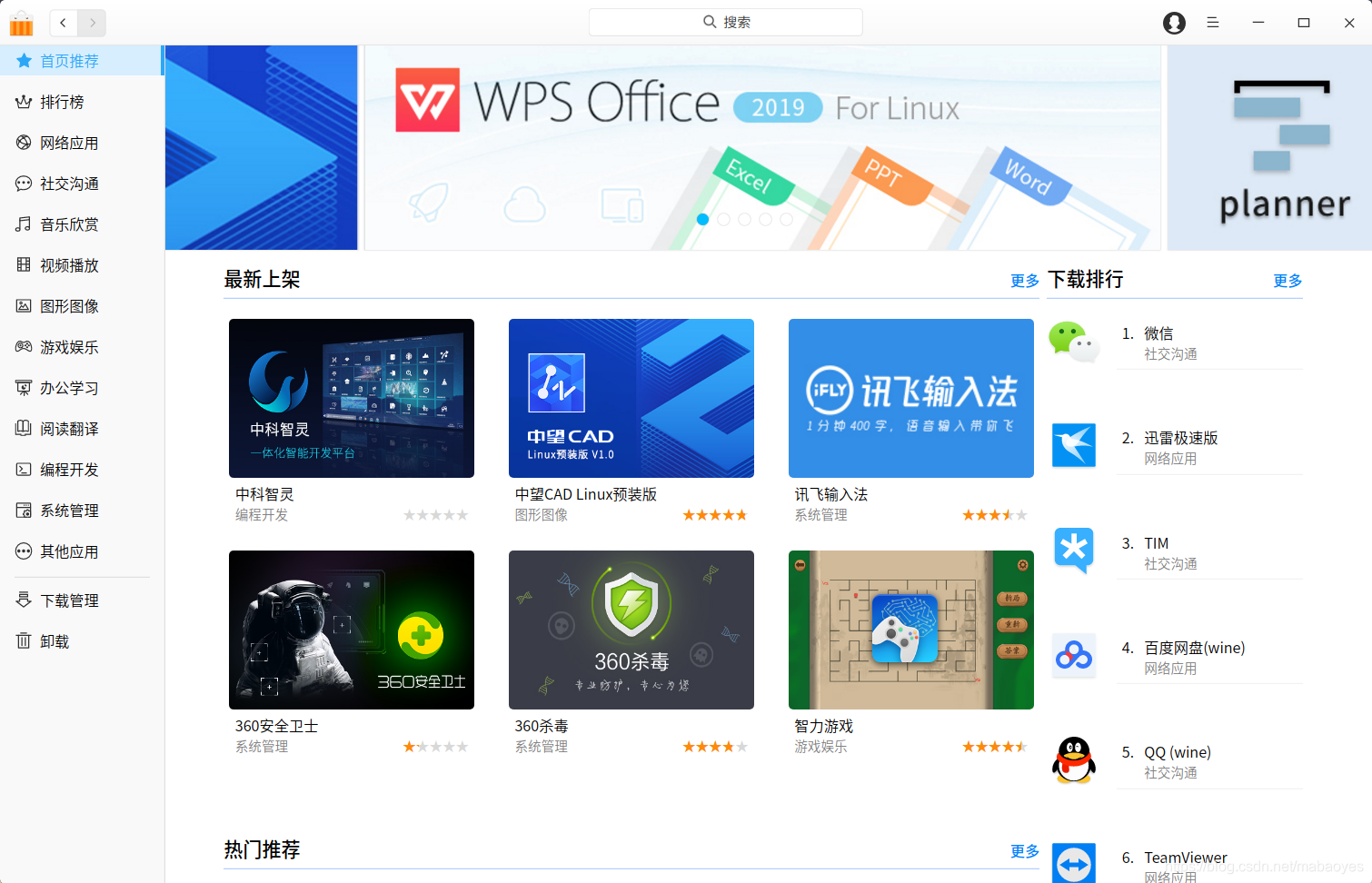
Task: Click the app store bag logo icon
Action: coord(21,23)
